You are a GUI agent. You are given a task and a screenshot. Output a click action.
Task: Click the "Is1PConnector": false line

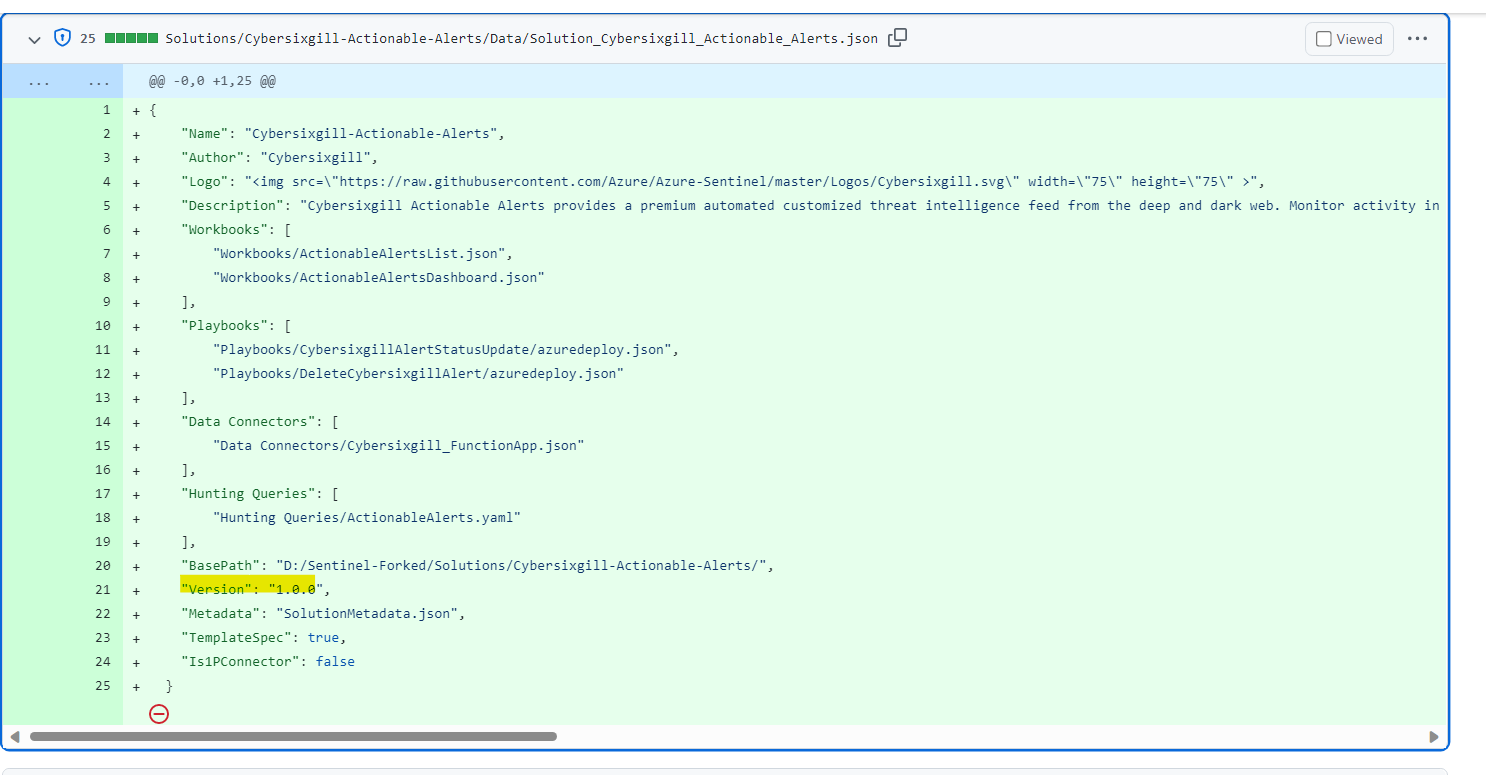[268, 662]
